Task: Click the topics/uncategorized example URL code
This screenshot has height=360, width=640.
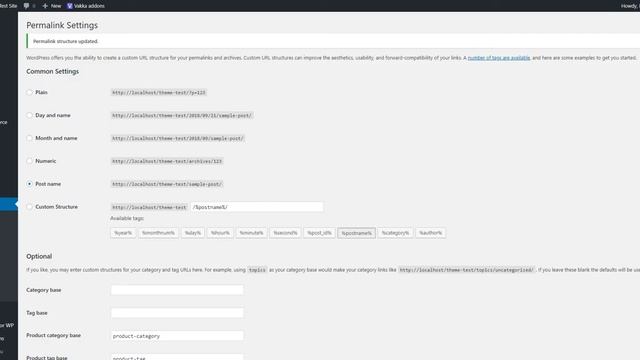Action: pyautogui.click(x=467, y=270)
